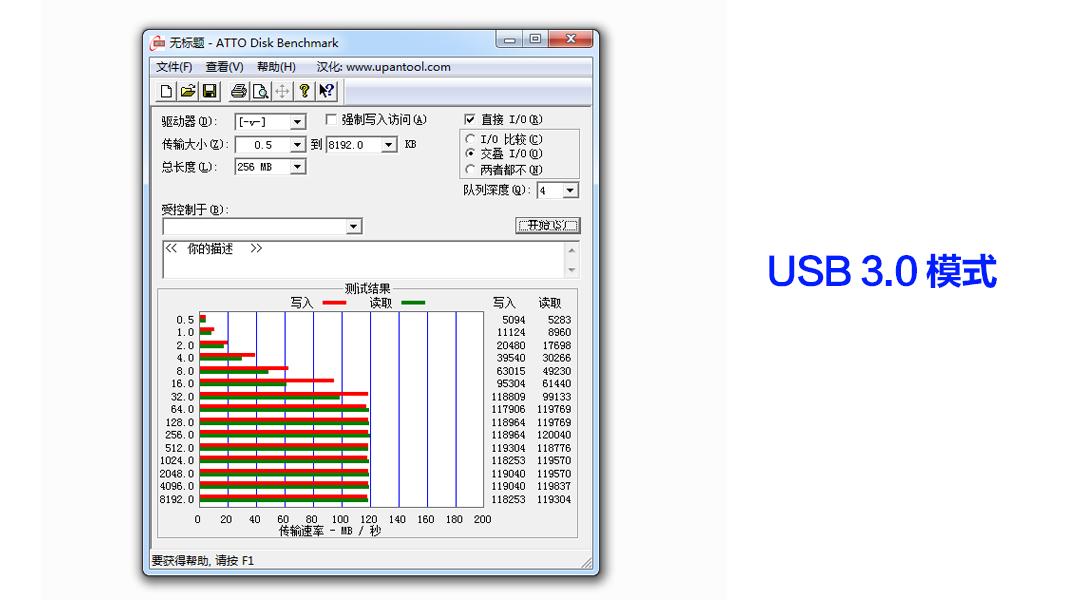Click the read value 120040

click(554, 435)
